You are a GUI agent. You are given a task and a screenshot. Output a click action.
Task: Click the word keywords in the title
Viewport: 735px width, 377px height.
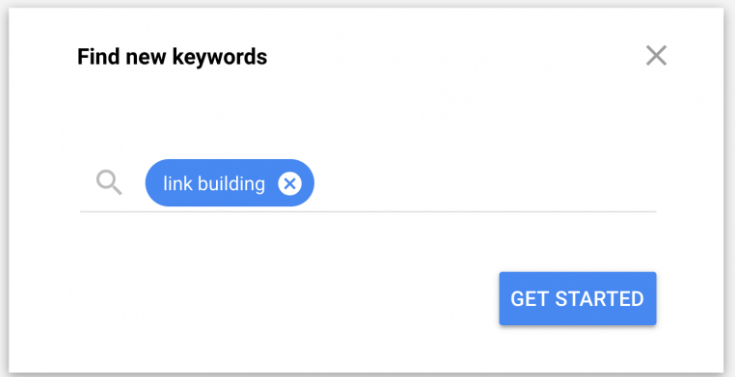pos(220,57)
